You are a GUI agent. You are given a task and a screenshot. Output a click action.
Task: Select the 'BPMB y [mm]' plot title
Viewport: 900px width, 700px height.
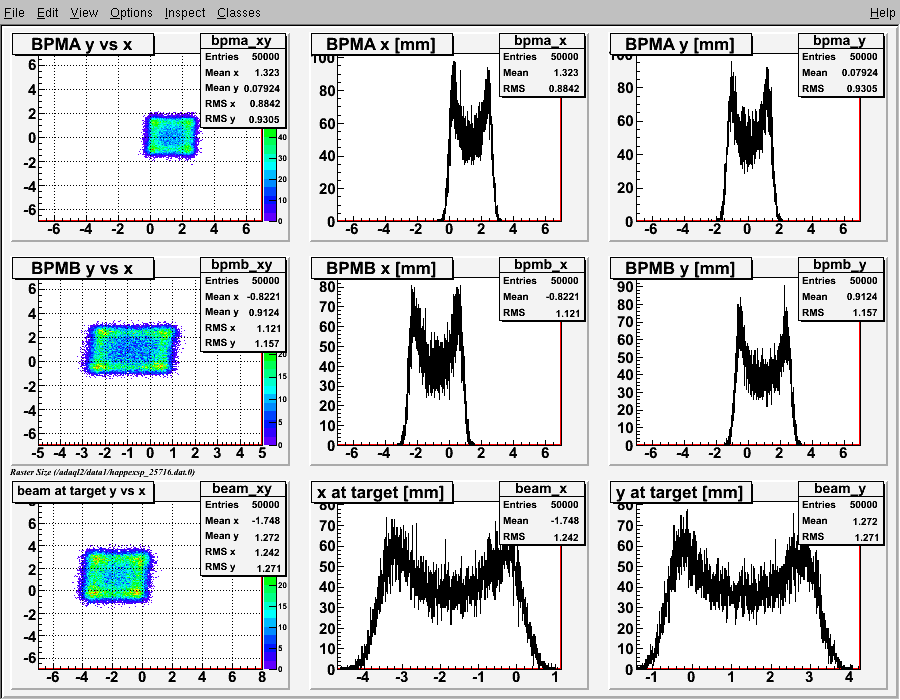click(x=680, y=268)
